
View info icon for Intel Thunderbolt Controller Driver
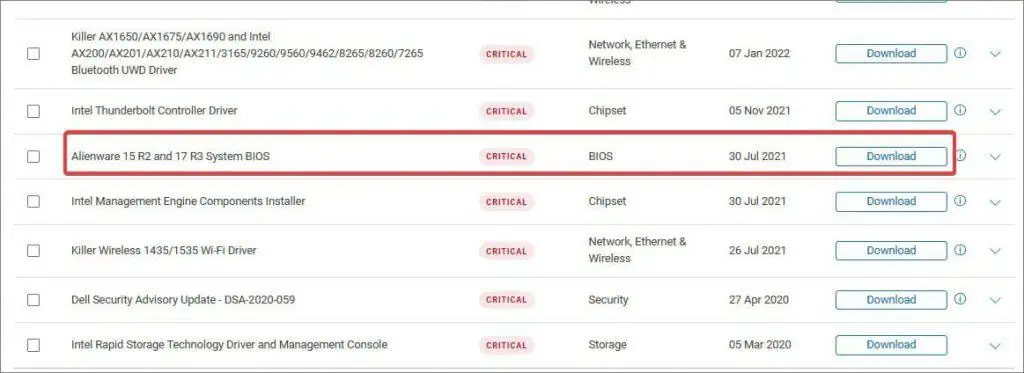pos(960,110)
